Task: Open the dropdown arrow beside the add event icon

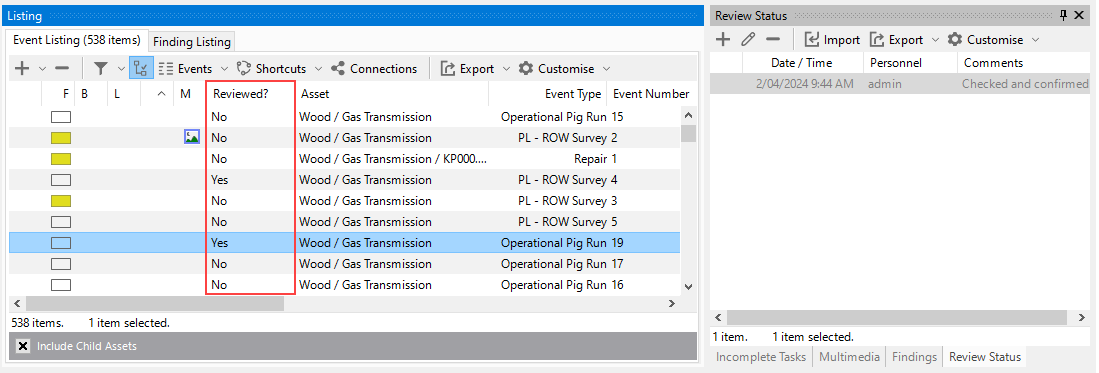Action: point(41,69)
